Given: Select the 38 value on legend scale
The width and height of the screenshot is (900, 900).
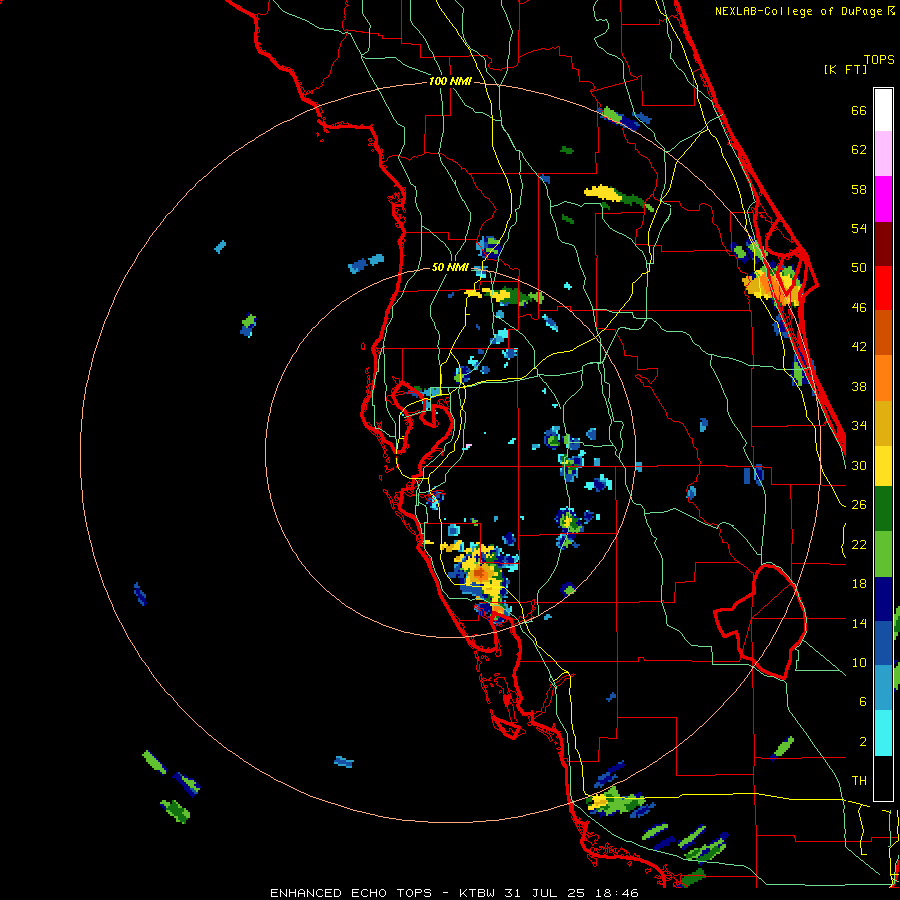Looking at the screenshot, I should point(859,386).
